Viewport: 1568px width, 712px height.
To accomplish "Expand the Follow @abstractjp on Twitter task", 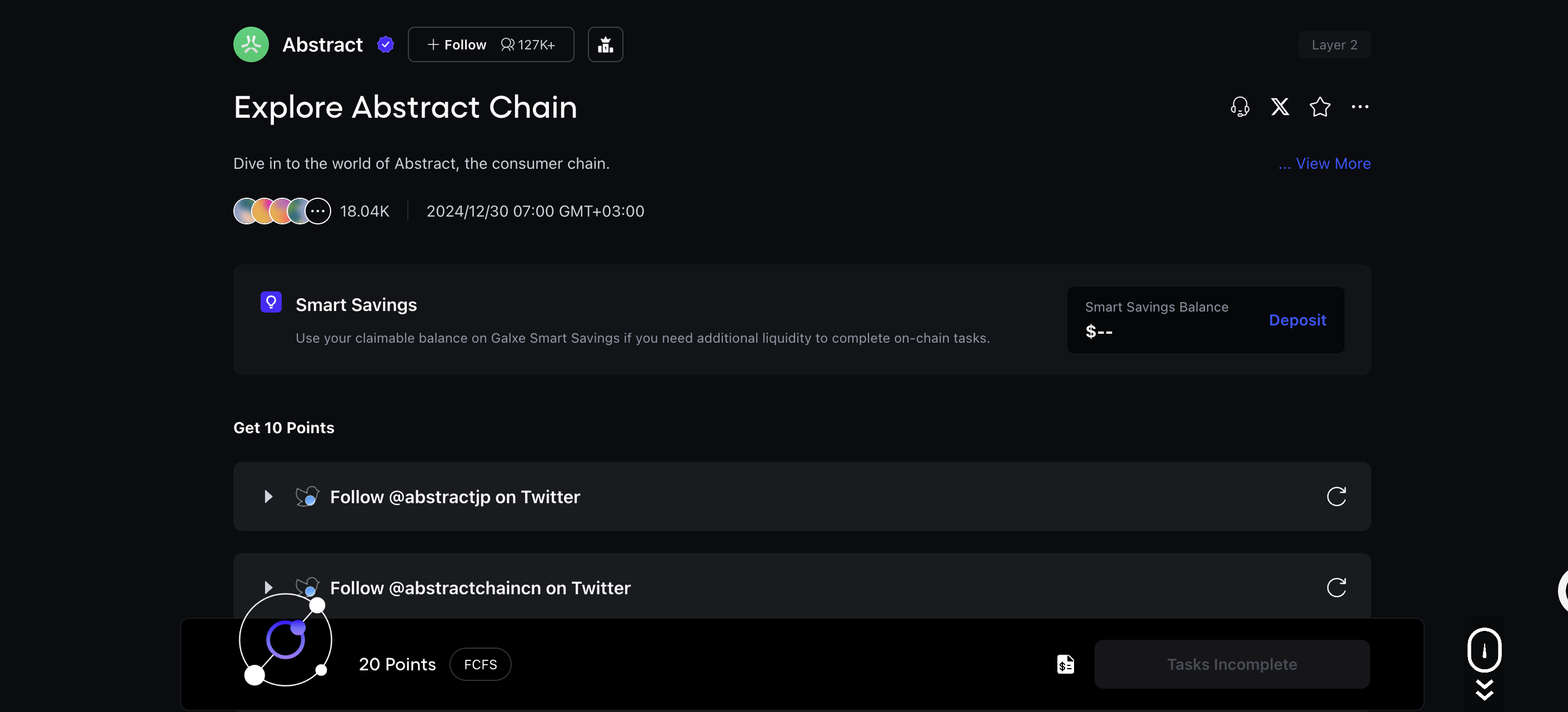I will click(x=268, y=497).
